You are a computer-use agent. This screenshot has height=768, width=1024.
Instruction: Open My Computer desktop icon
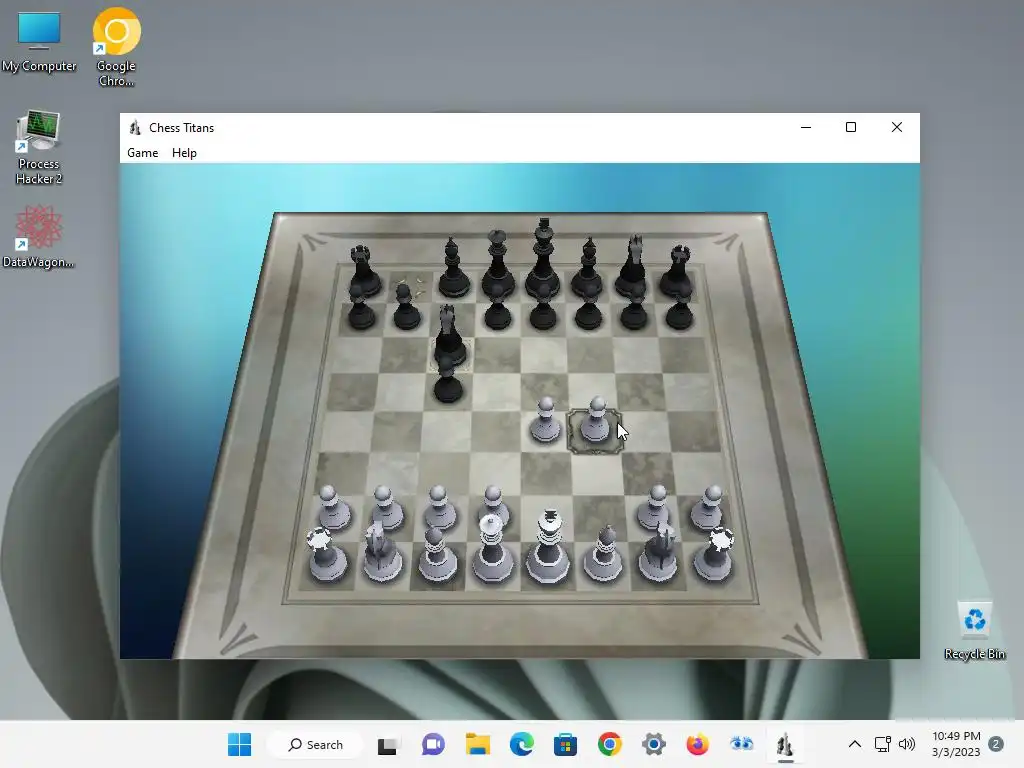coord(39,40)
